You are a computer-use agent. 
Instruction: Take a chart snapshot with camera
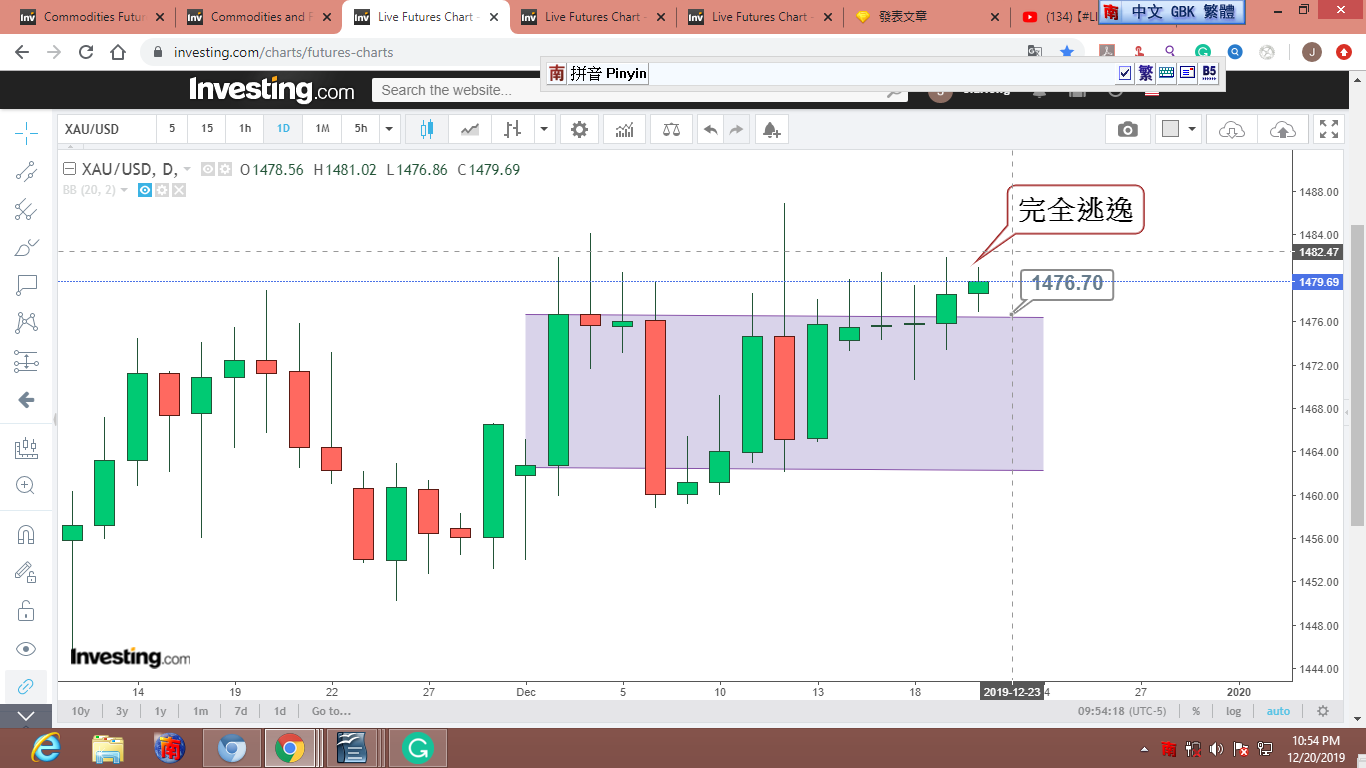coord(1127,129)
